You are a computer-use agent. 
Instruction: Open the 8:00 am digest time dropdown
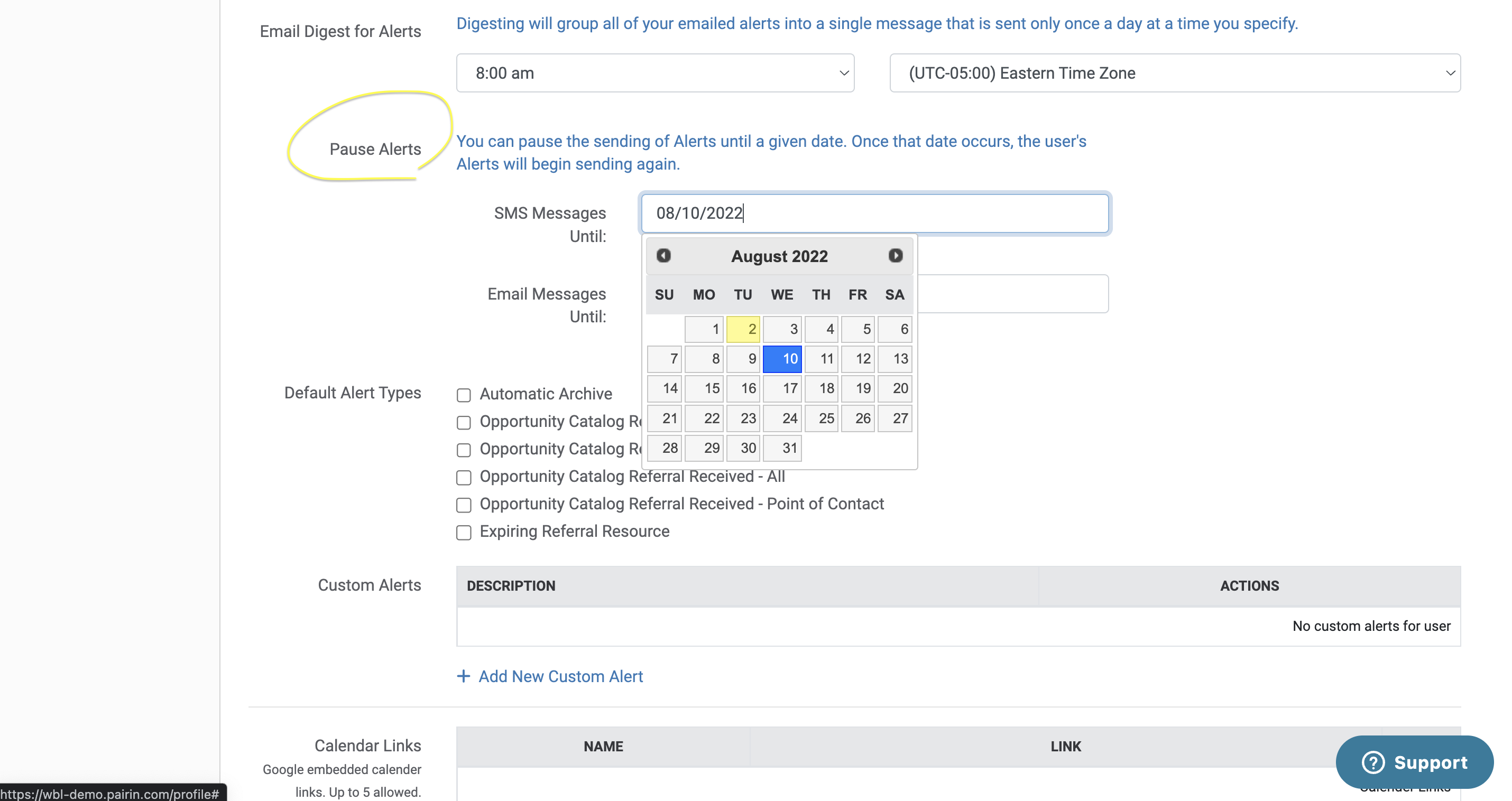click(655, 73)
